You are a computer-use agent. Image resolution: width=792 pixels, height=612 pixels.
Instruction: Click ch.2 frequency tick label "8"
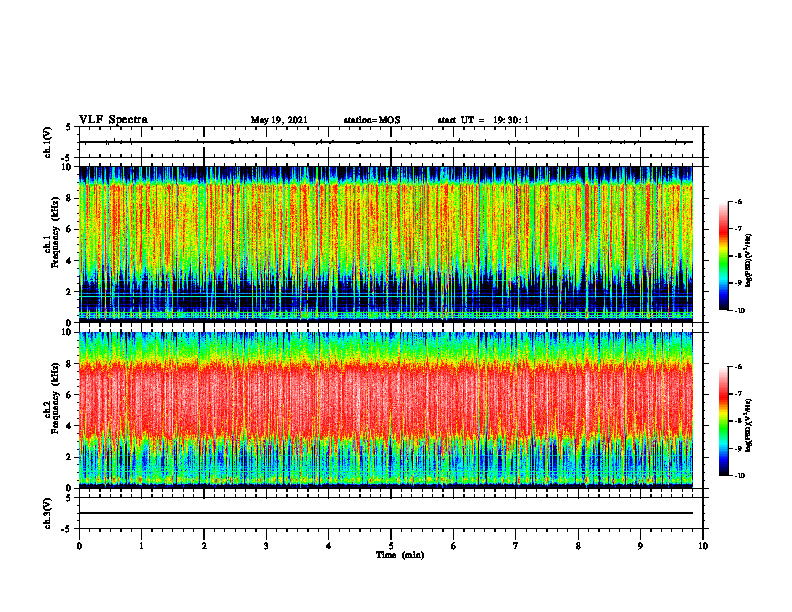[70, 364]
